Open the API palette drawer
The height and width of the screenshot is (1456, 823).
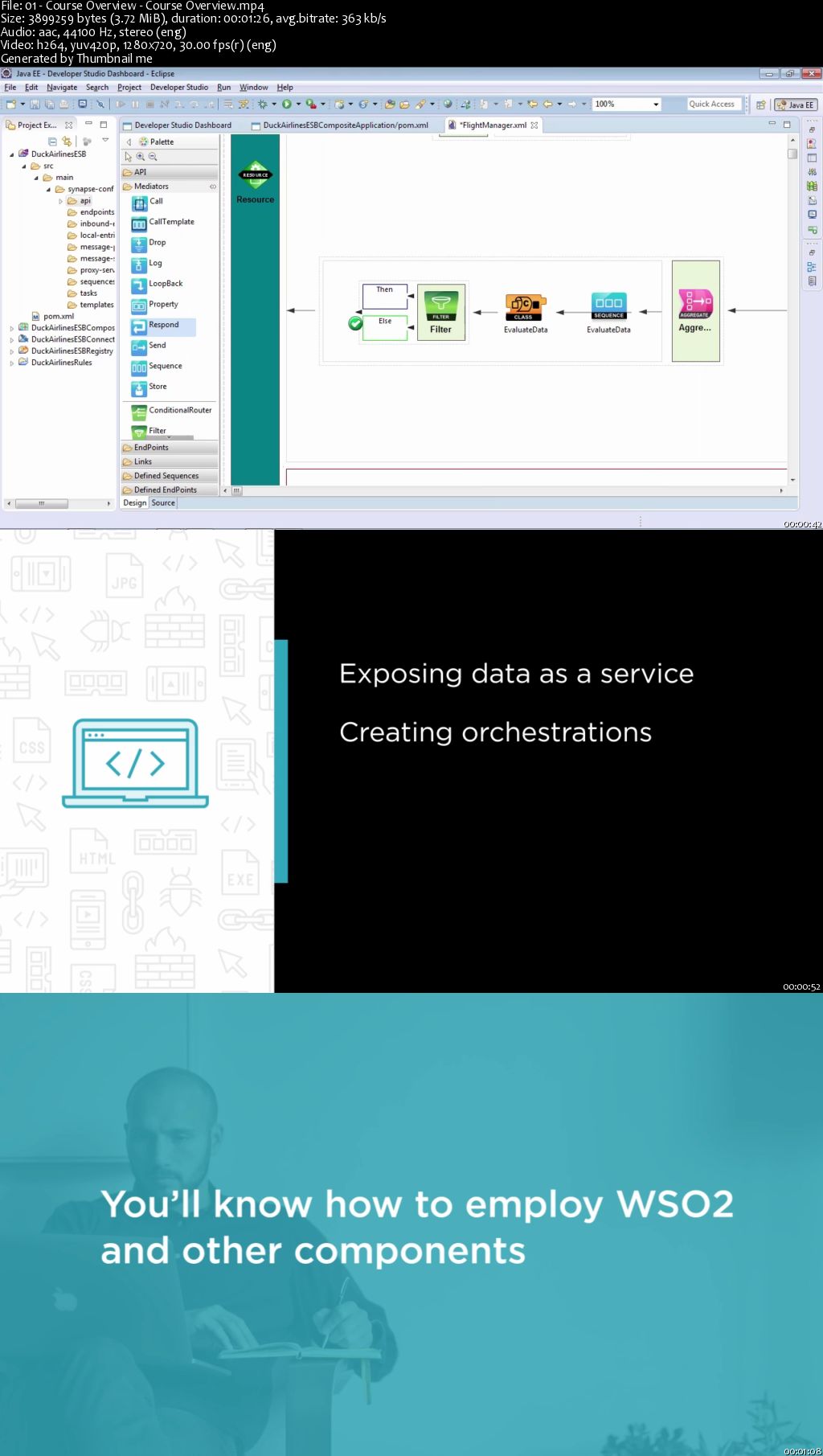(170, 172)
